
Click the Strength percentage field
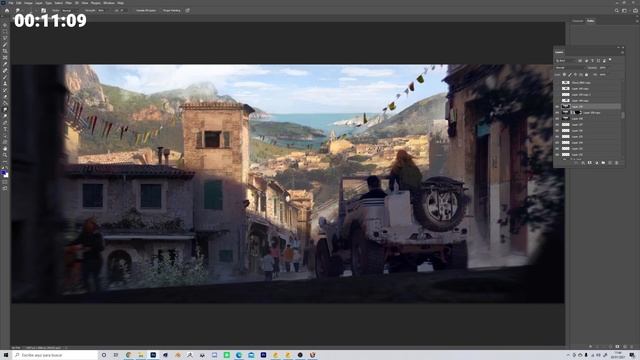point(101,11)
